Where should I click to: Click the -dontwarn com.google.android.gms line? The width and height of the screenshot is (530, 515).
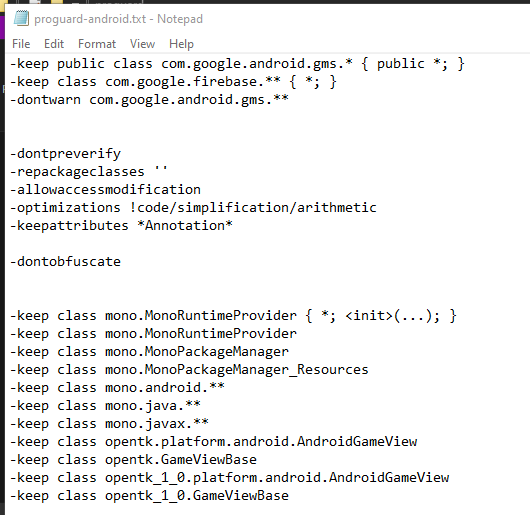click(x=149, y=100)
